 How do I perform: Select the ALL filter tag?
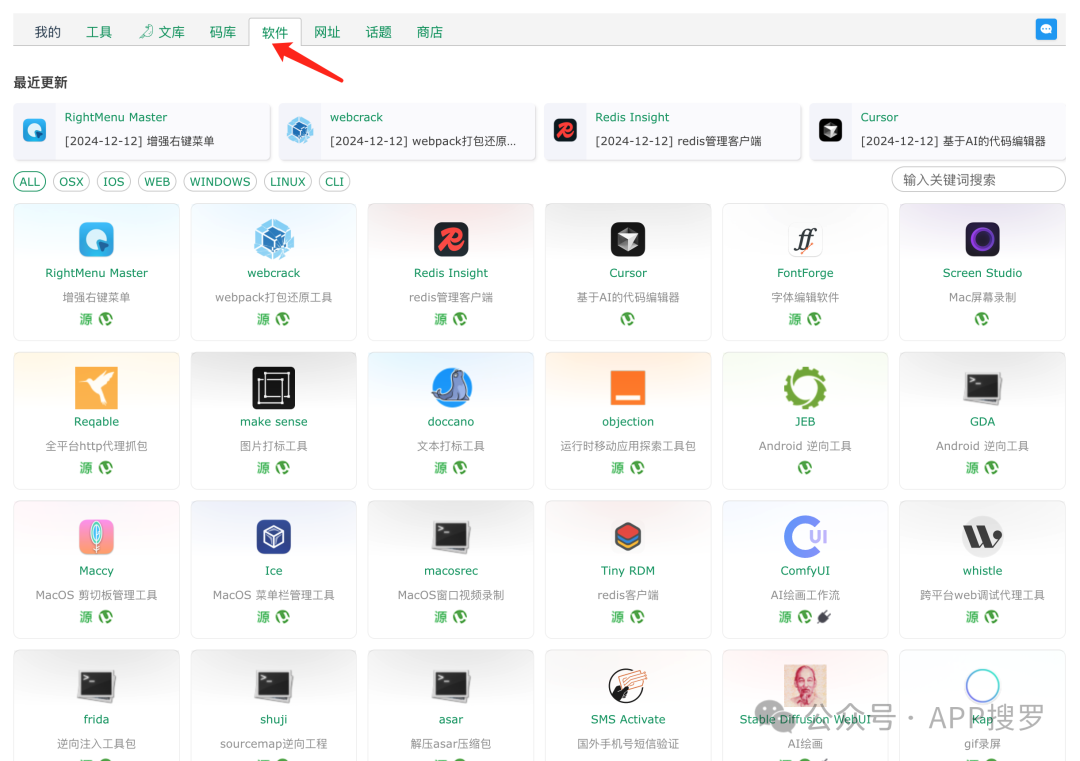pyautogui.click(x=30, y=182)
